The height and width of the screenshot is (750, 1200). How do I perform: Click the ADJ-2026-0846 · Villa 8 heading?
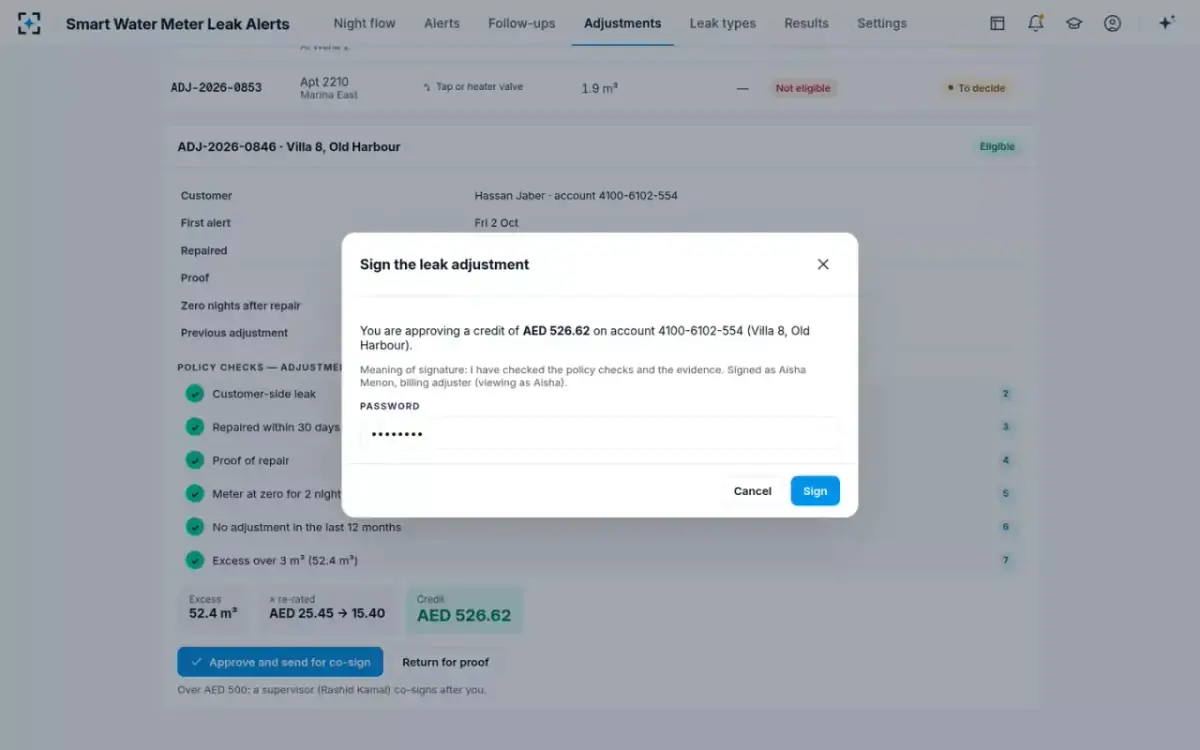289,147
